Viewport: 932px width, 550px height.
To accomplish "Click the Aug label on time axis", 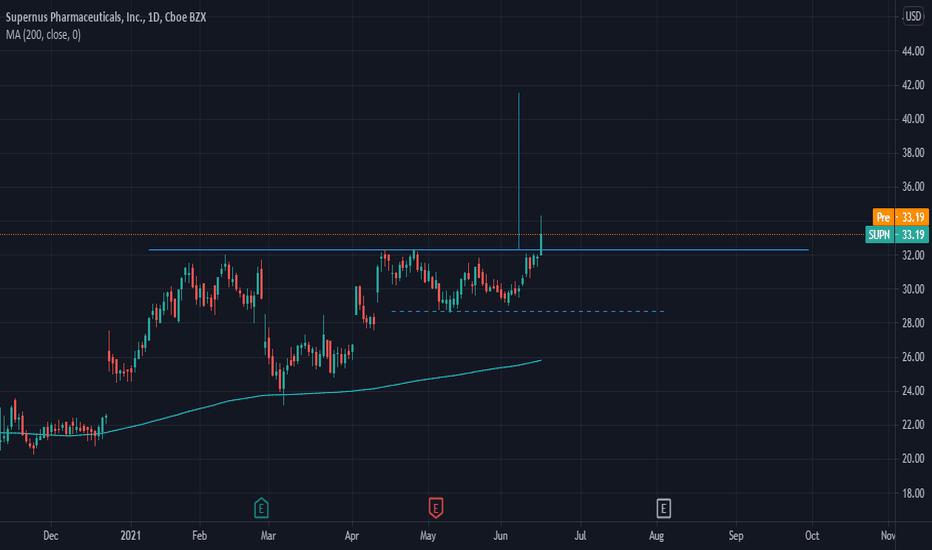I will (x=656, y=536).
